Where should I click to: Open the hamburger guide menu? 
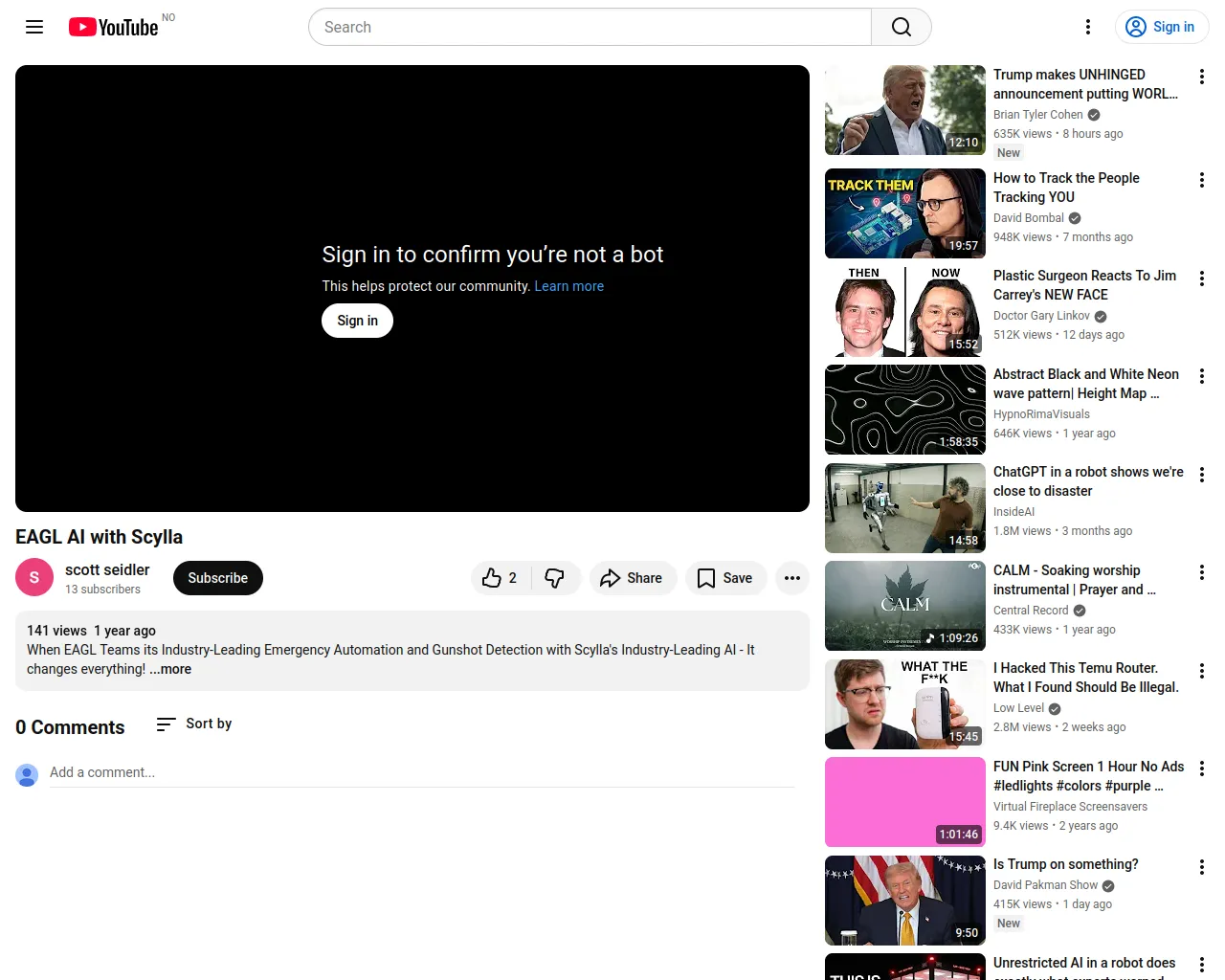(x=34, y=27)
